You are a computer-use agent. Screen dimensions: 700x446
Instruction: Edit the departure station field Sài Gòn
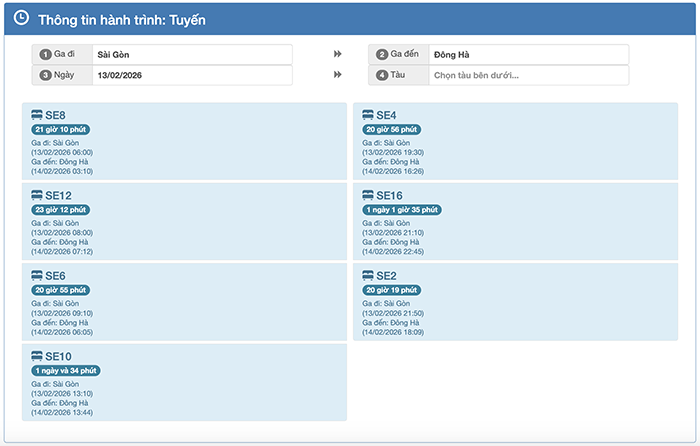pos(192,54)
